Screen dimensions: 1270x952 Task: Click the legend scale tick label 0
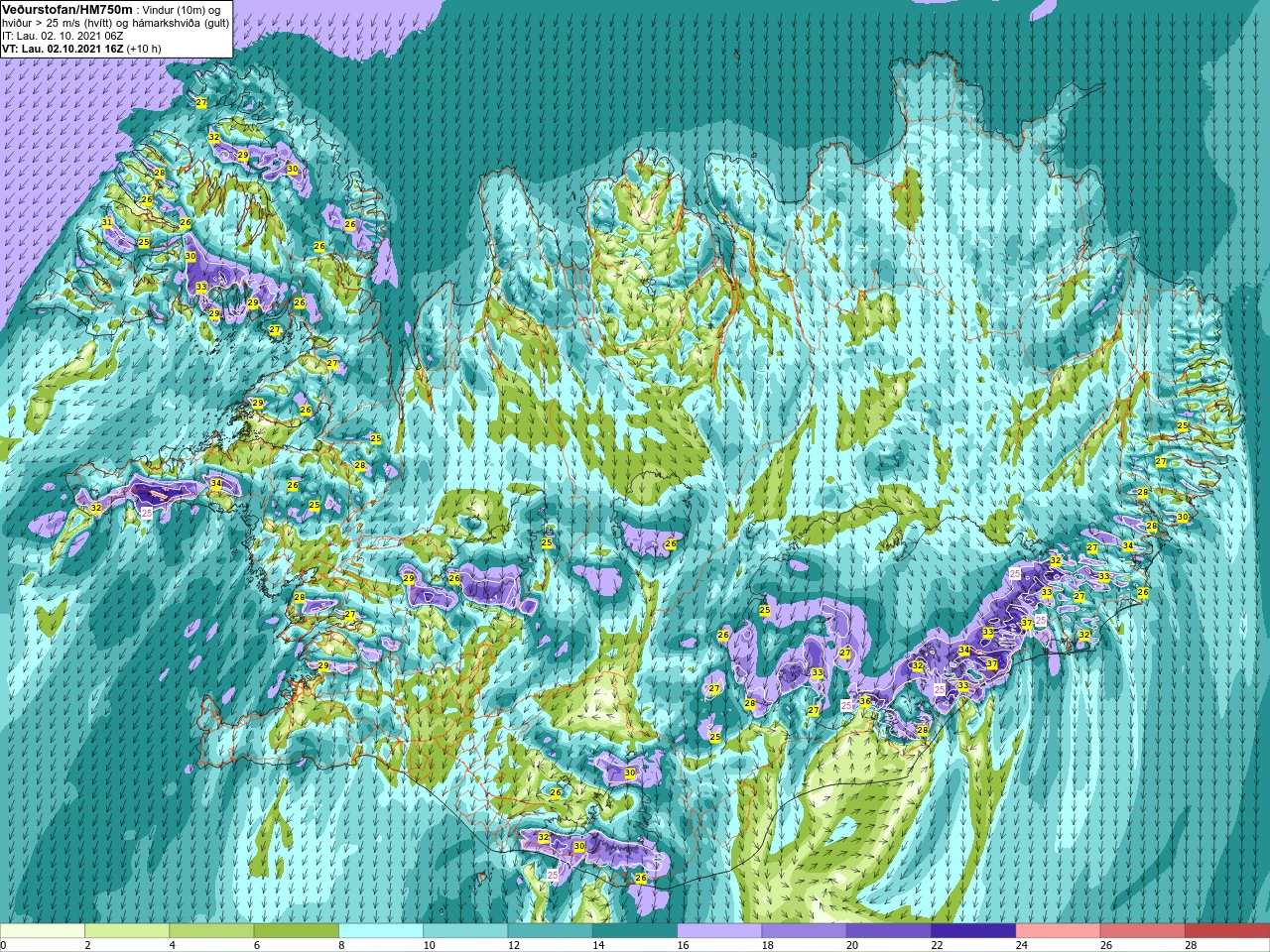click(x=3, y=945)
